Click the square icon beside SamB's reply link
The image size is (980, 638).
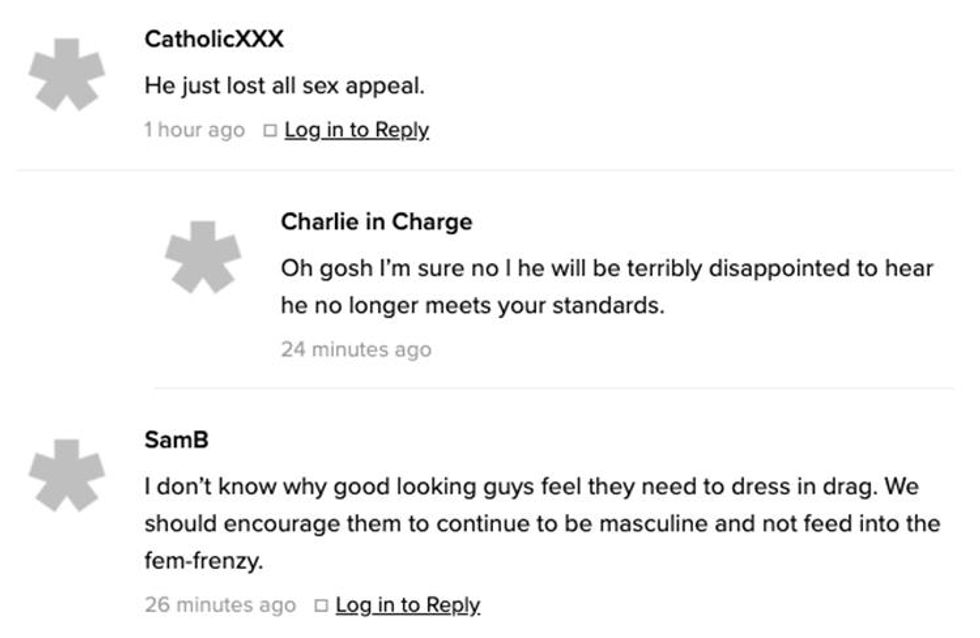(x=320, y=605)
